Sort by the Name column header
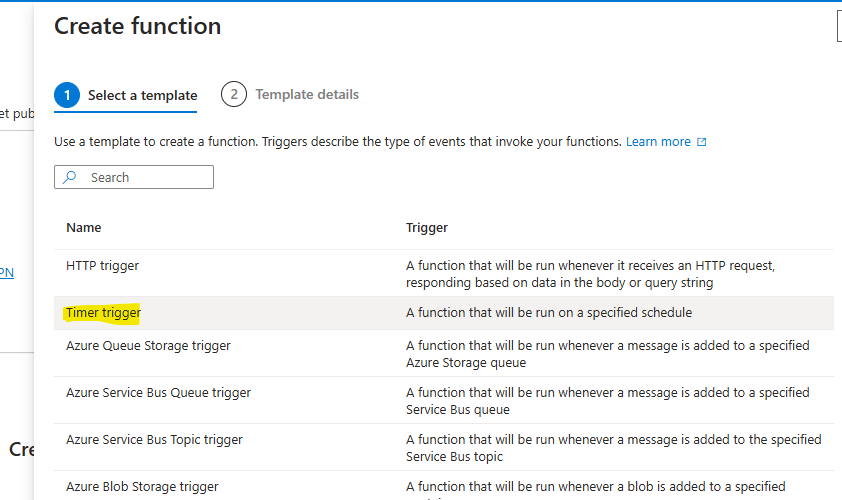842x500 pixels. click(84, 228)
